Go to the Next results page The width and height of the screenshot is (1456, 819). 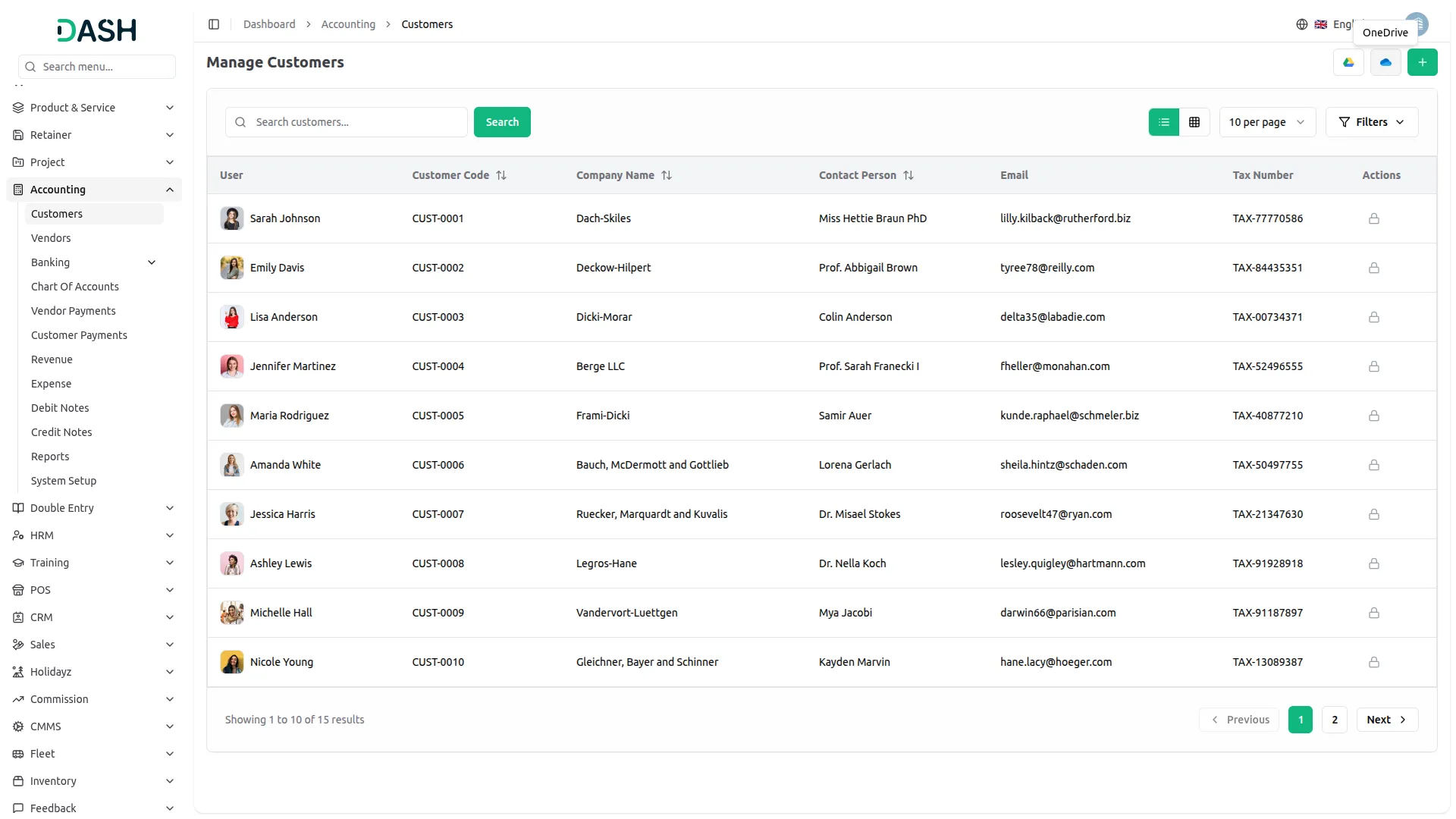coord(1386,720)
